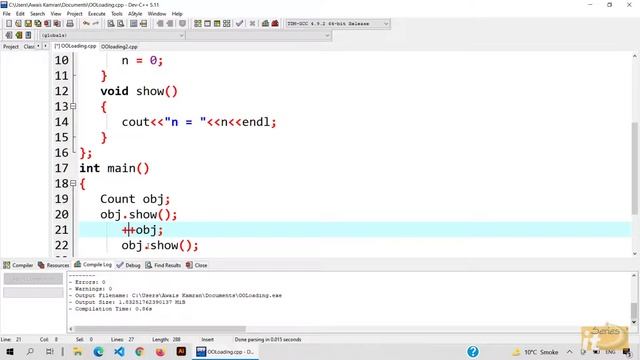Open Microsoft Edge from the taskbar
640x360 pixels.
coord(98,351)
